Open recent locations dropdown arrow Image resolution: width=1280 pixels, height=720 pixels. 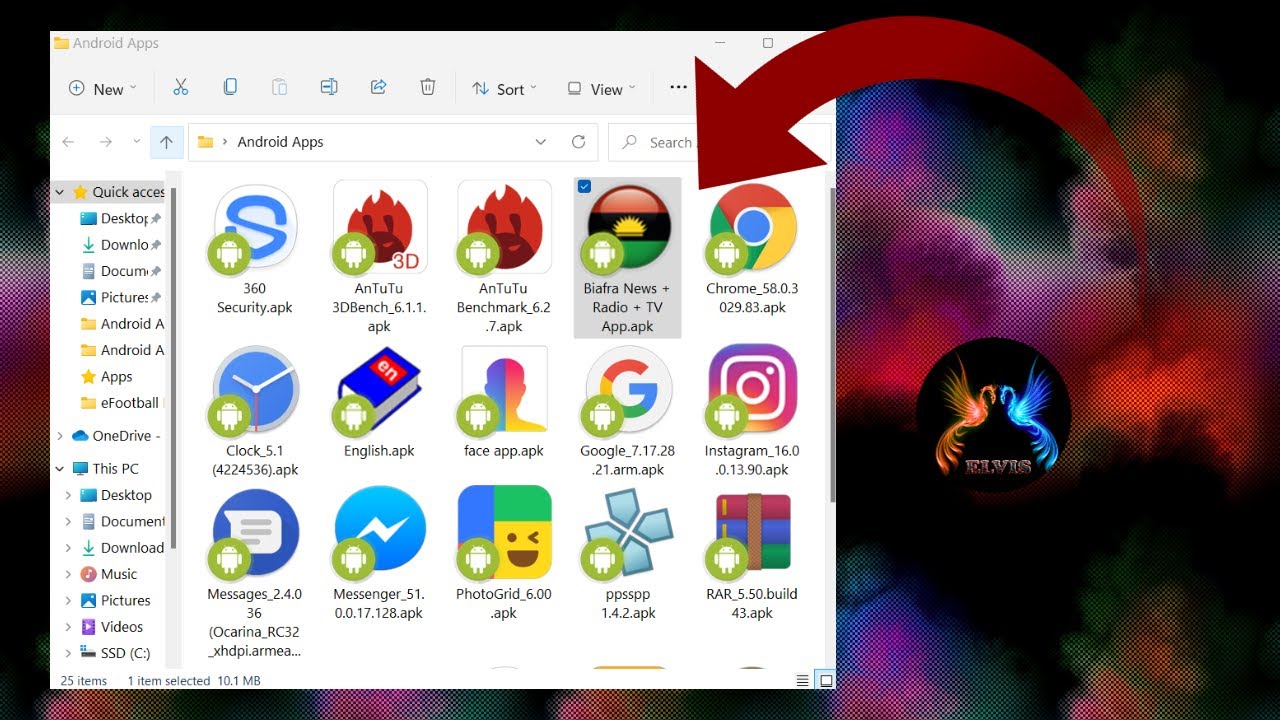click(x=137, y=142)
